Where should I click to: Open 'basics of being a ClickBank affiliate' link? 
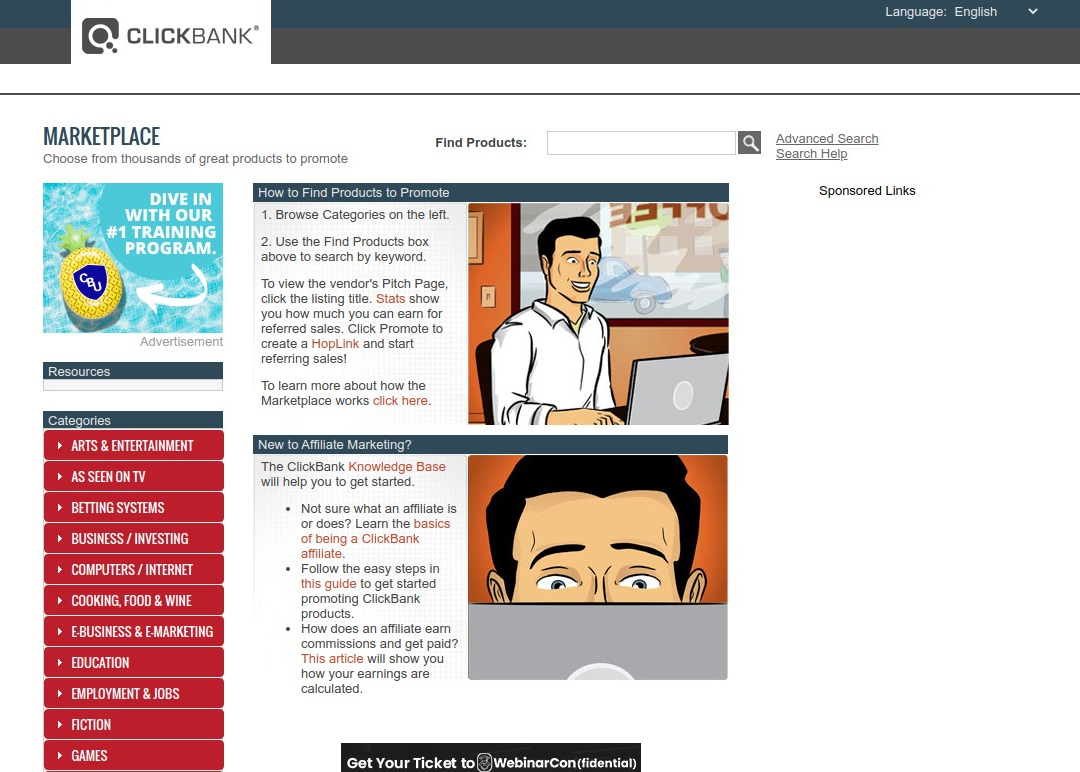pyautogui.click(x=375, y=539)
